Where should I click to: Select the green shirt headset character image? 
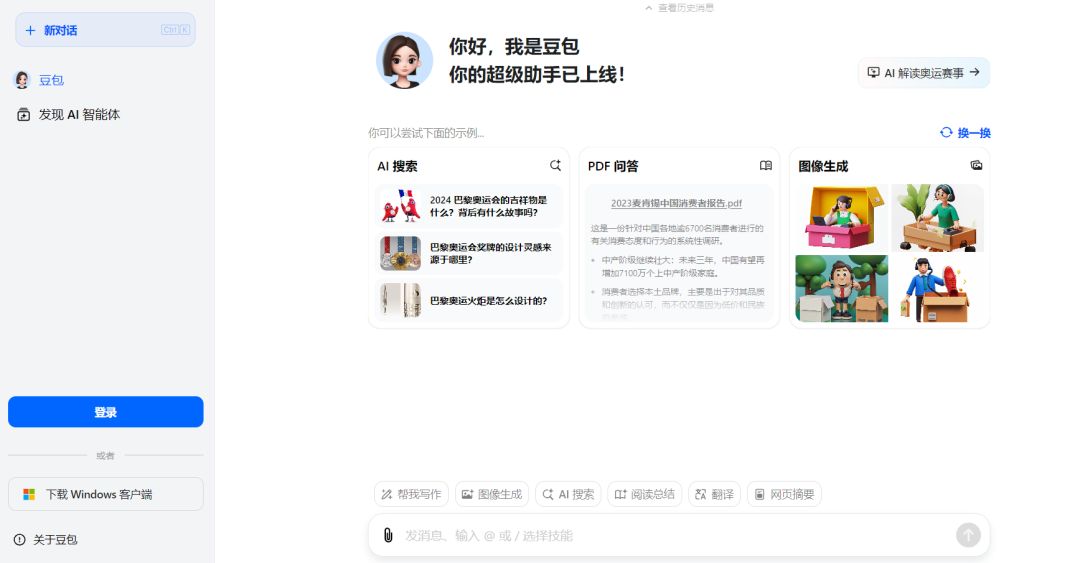[937, 218]
